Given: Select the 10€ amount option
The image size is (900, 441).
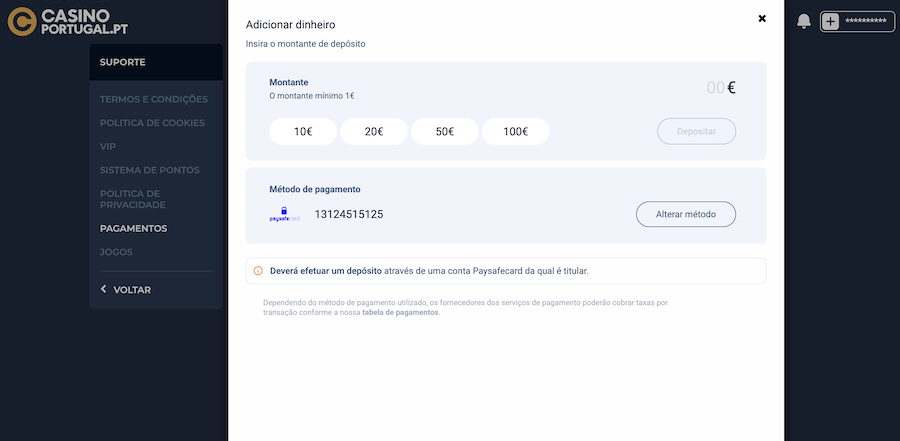Looking at the screenshot, I should (303, 132).
